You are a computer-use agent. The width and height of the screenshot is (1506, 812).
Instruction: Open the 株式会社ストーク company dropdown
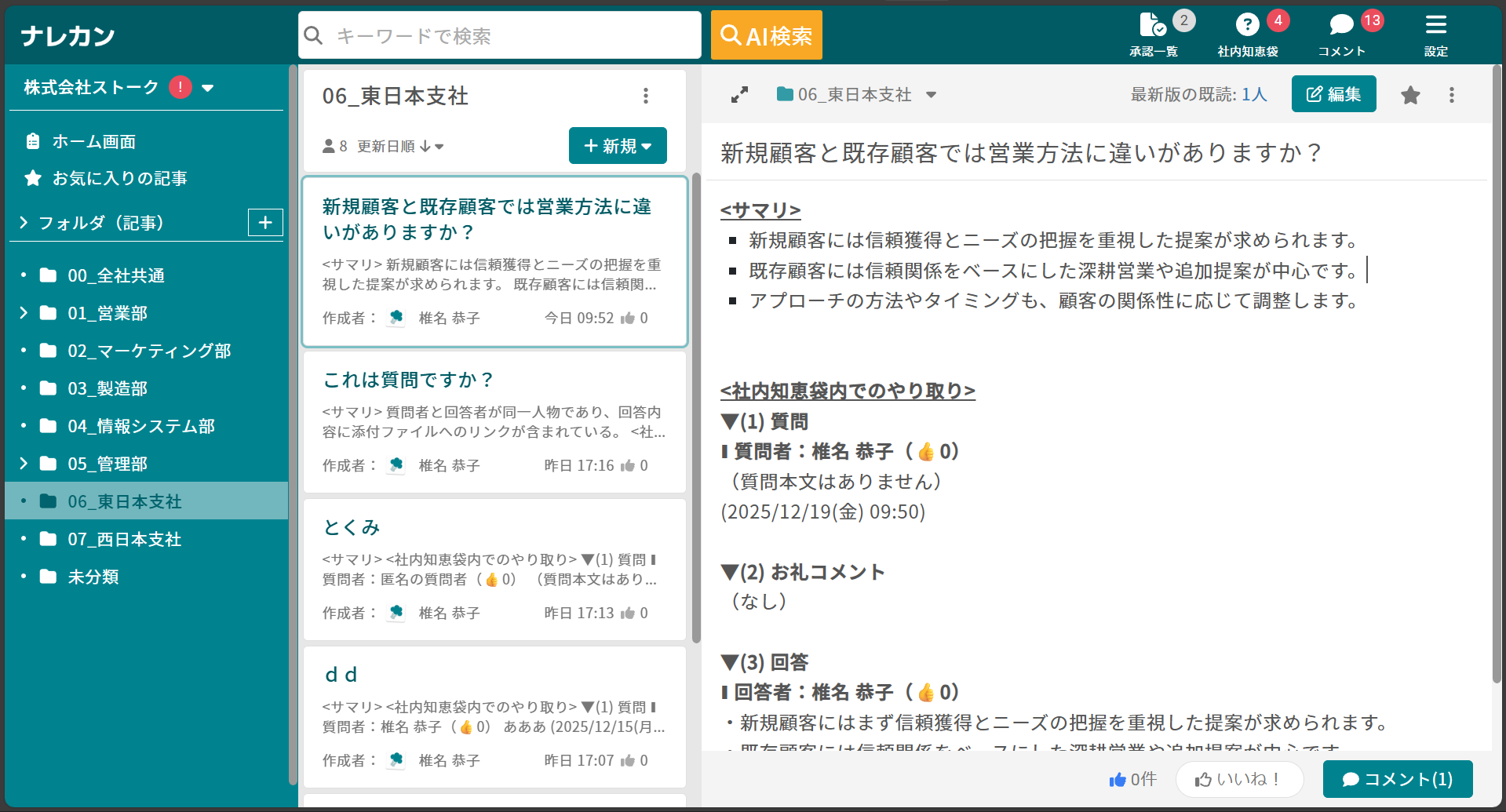click(207, 87)
